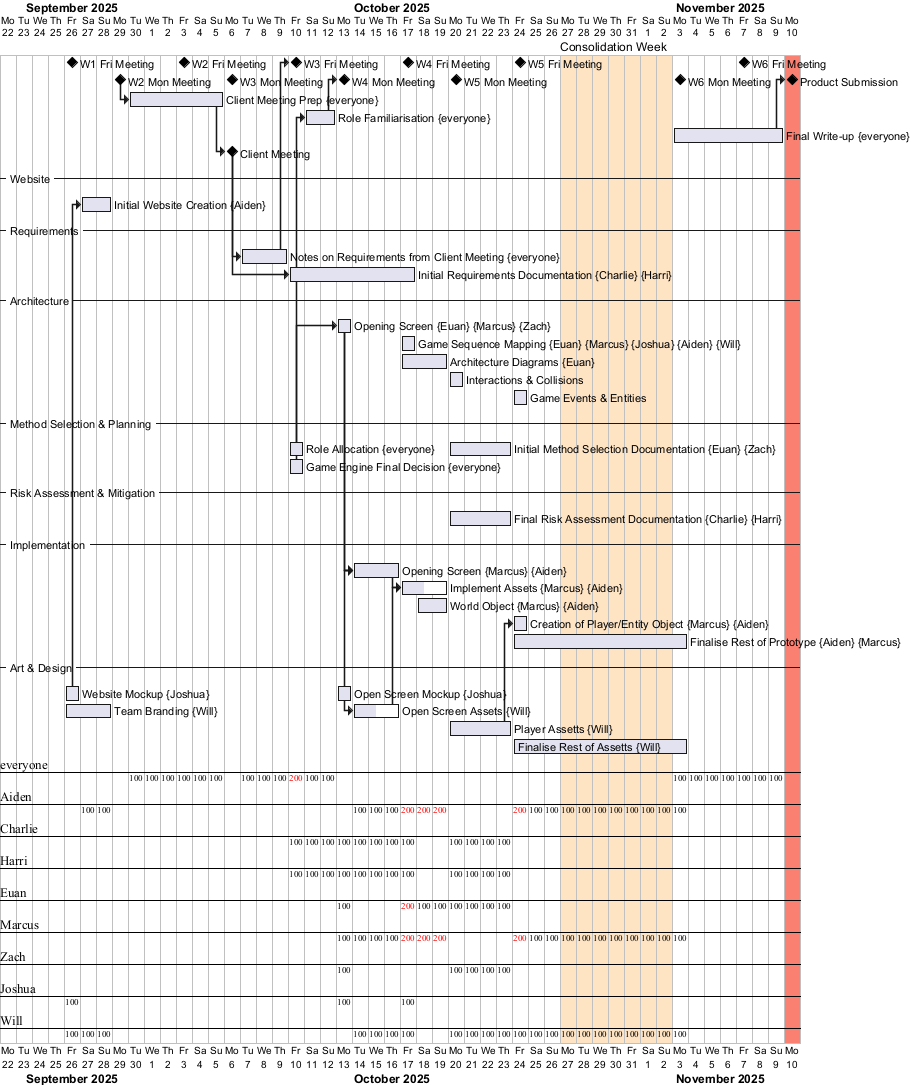The height and width of the screenshot is (1085, 911).
Task: Click the top October 2025 month header
Action: [x=391, y=8]
